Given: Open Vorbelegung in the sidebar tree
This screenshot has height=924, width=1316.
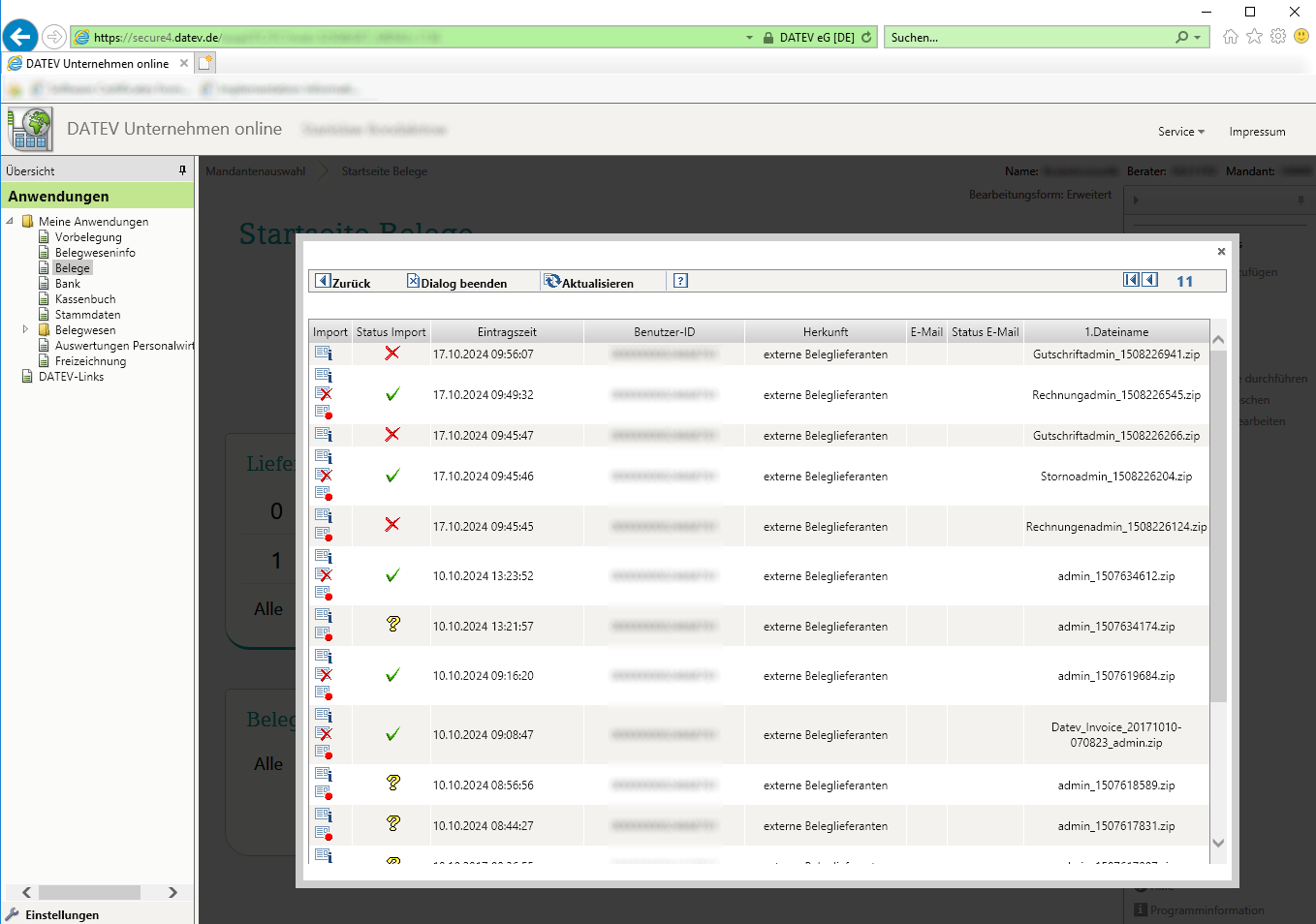Looking at the screenshot, I should pos(88,237).
